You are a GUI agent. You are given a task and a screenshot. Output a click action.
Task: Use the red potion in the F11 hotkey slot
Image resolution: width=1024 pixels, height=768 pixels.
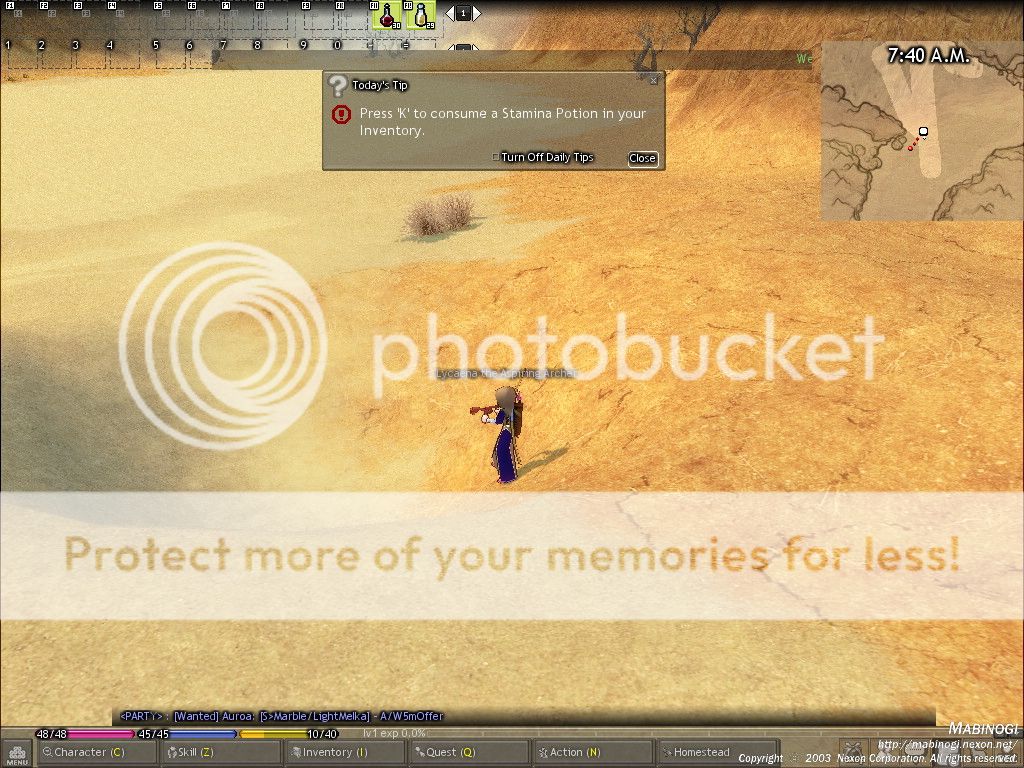387,15
